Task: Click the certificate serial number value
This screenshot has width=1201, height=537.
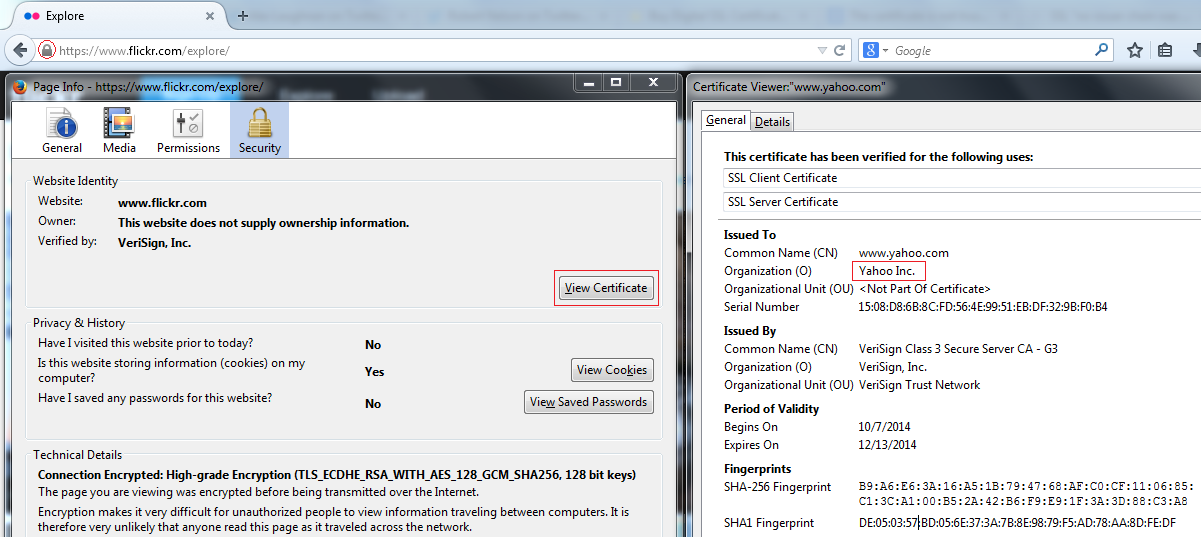Action: point(983,307)
